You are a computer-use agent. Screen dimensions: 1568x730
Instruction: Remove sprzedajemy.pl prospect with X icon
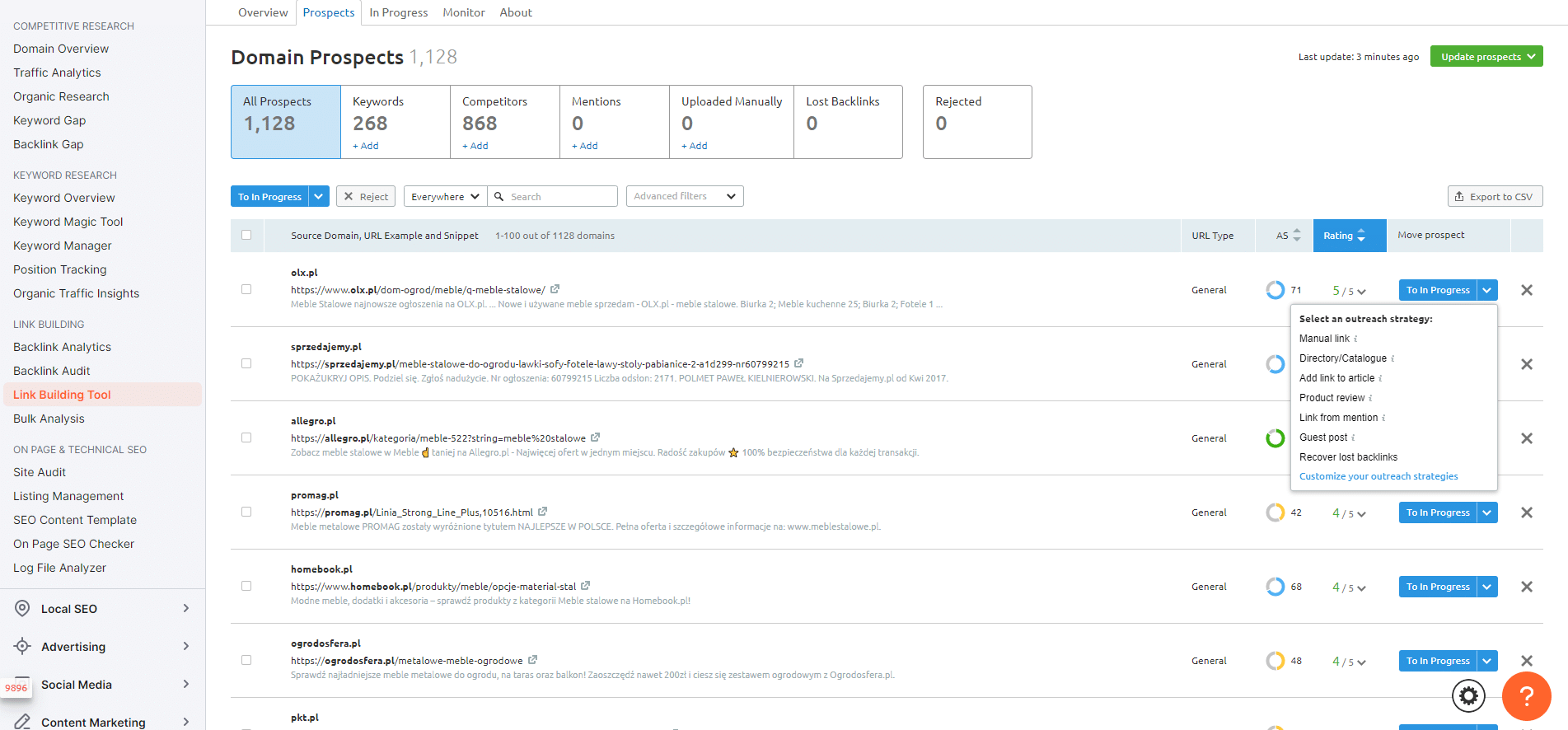[1527, 364]
